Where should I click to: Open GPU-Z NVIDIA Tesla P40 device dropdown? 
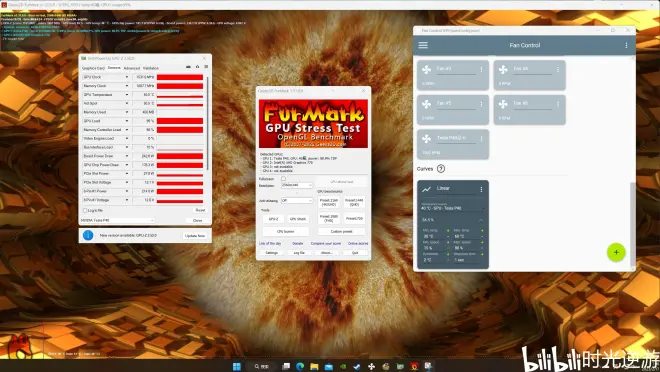(x=117, y=220)
